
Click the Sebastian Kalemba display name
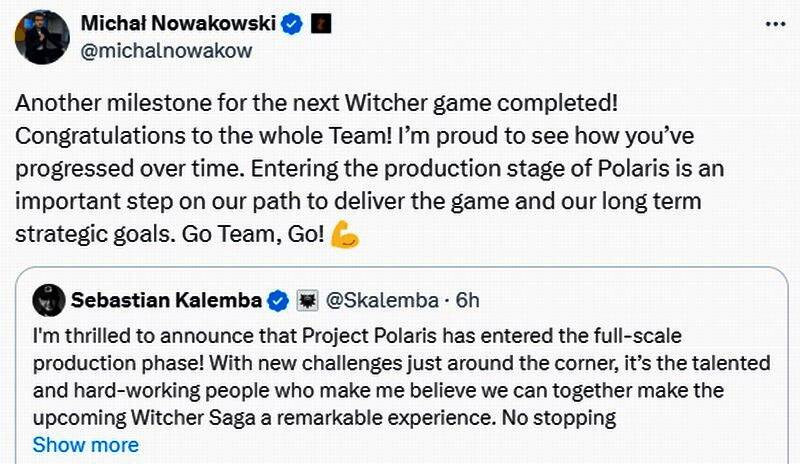coord(166,300)
